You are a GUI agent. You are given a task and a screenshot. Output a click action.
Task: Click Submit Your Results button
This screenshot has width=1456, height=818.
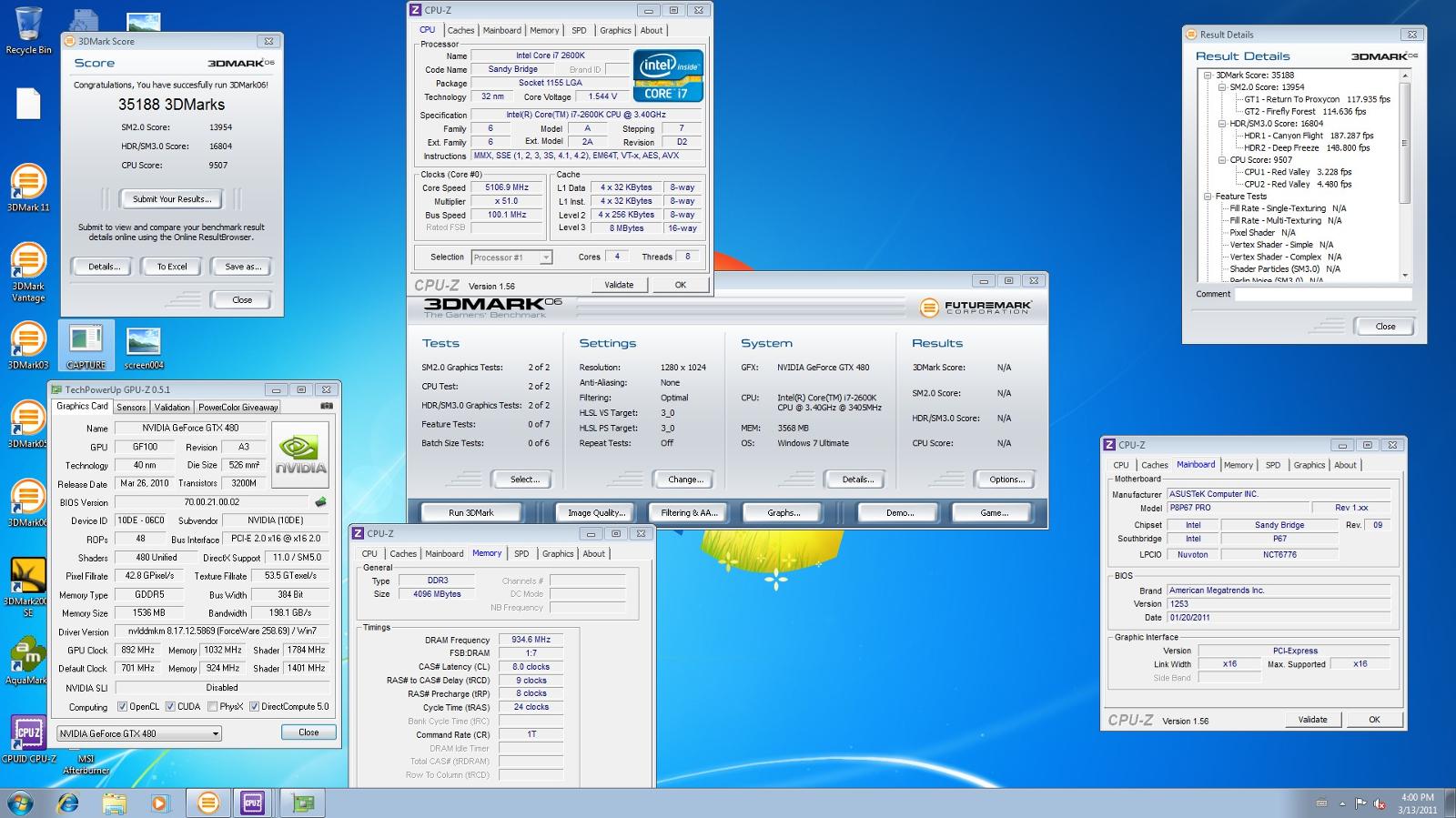click(x=172, y=199)
